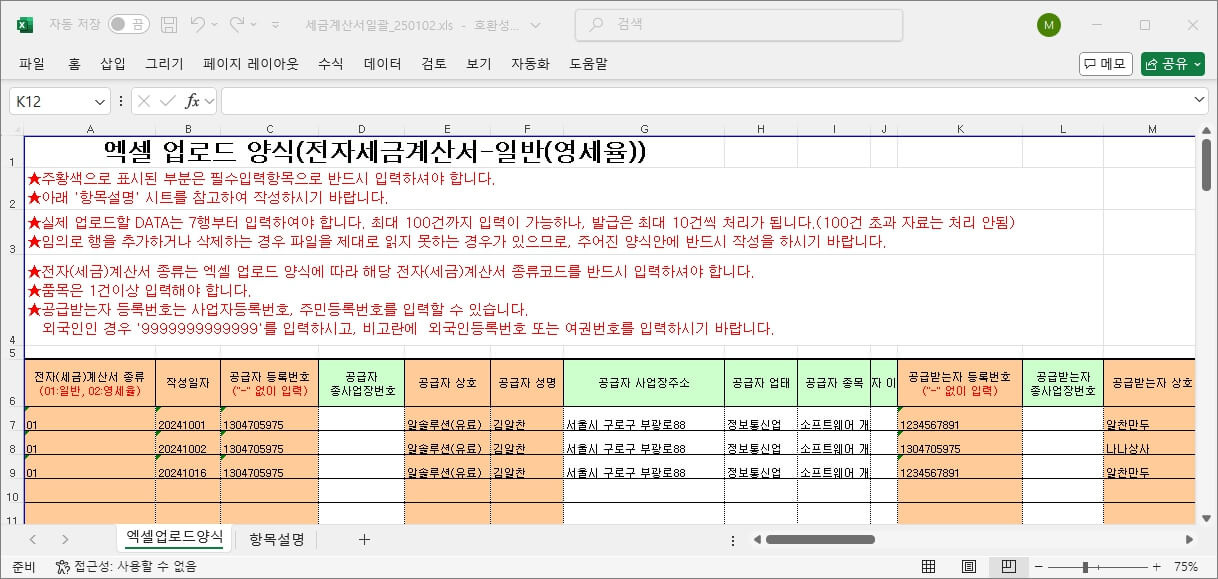
Task: Select column header K
Action: 960,129
